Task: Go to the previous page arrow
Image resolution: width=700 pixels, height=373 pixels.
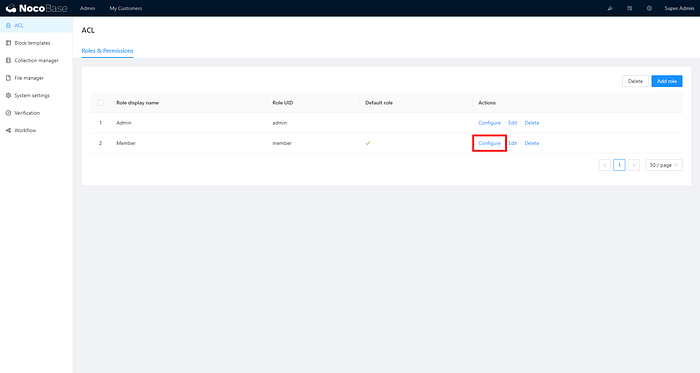Action: click(x=605, y=165)
